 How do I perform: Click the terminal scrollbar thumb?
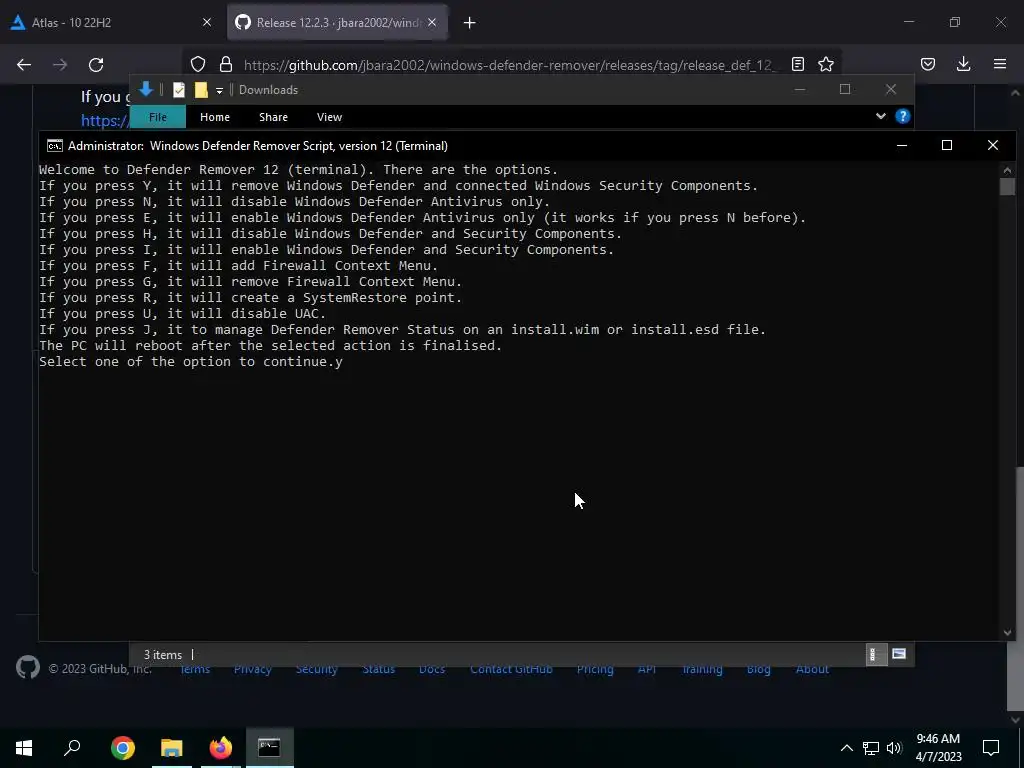pyautogui.click(x=1006, y=187)
